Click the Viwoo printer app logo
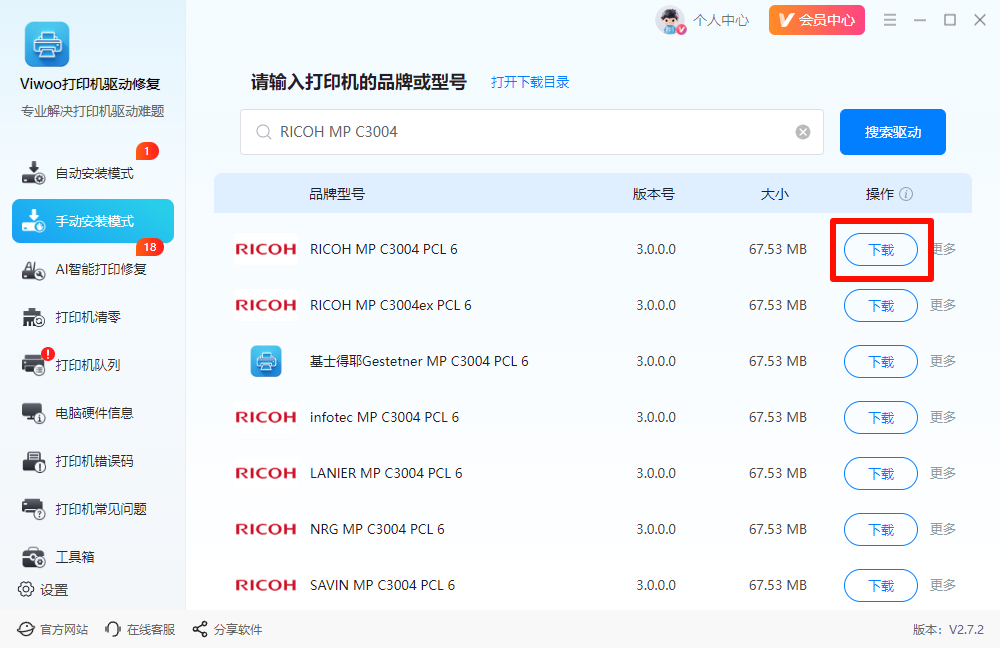Image resolution: width=1000 pixels, height=650 pixels. point(47,44)
